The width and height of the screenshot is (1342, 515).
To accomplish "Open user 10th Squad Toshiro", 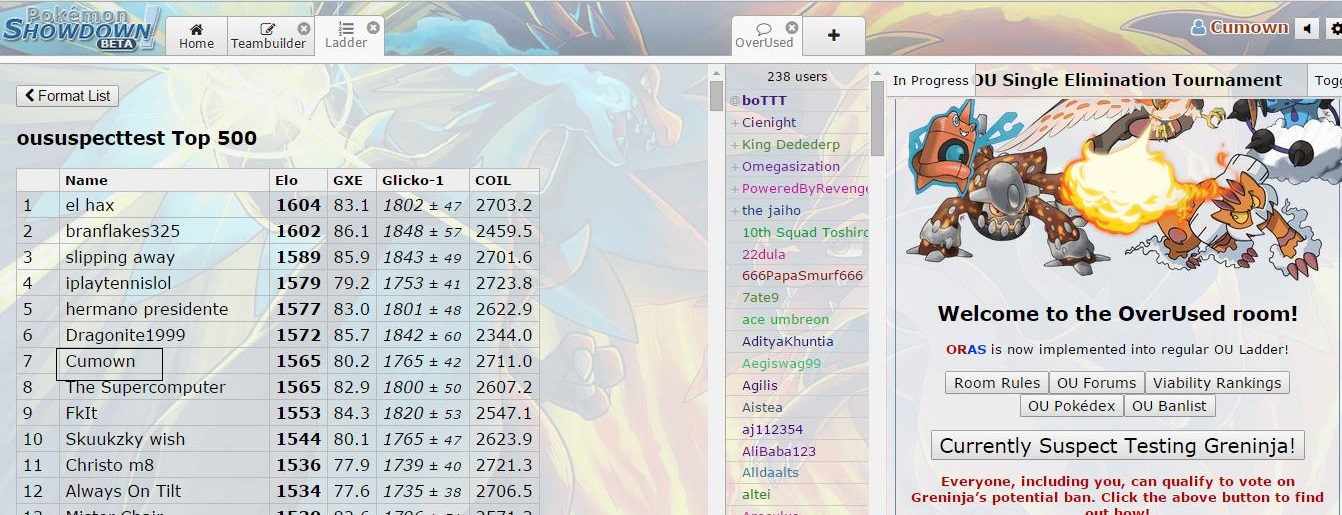I will (x=803, y=233).
